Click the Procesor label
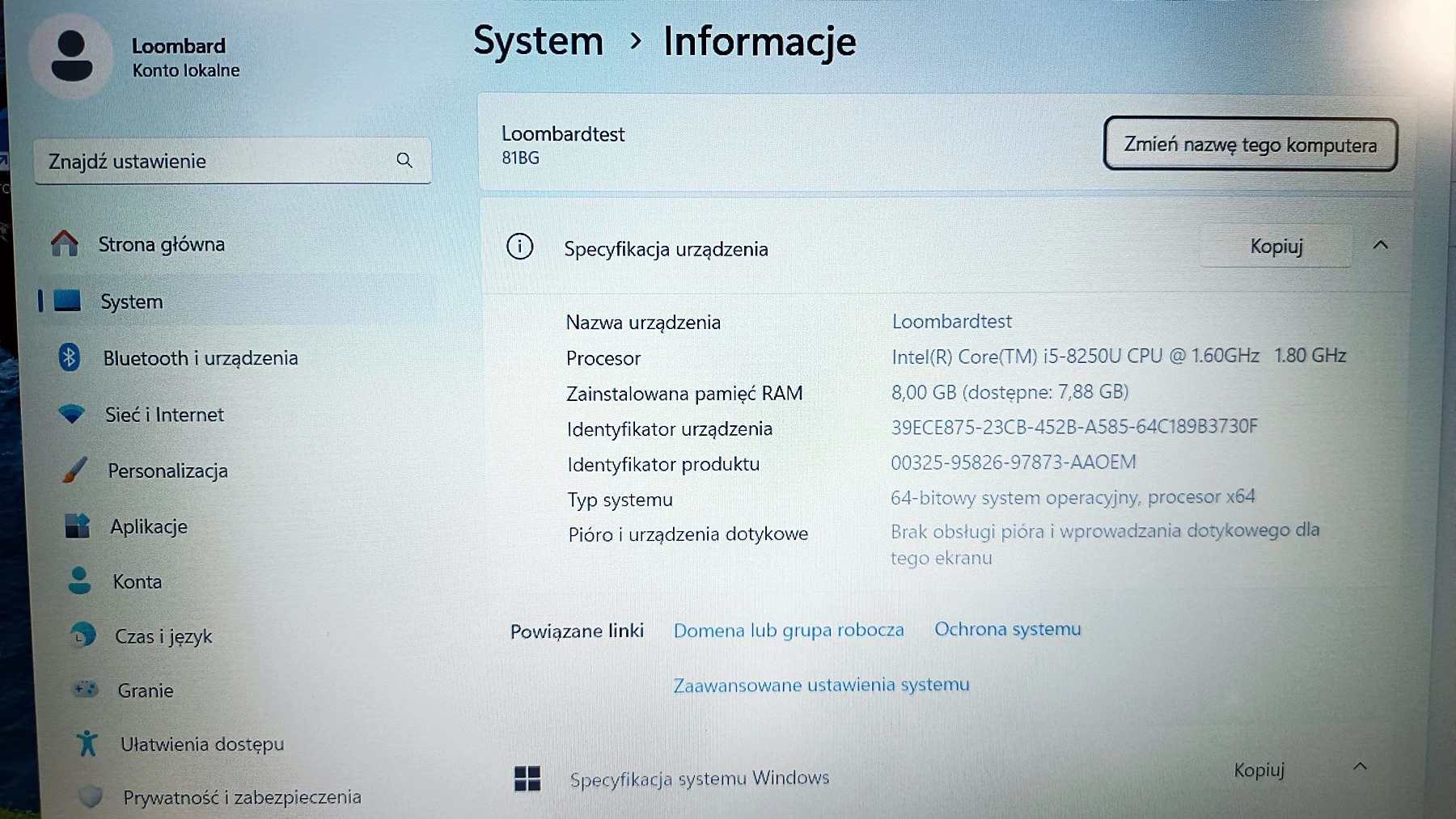 tap(603, 358)
